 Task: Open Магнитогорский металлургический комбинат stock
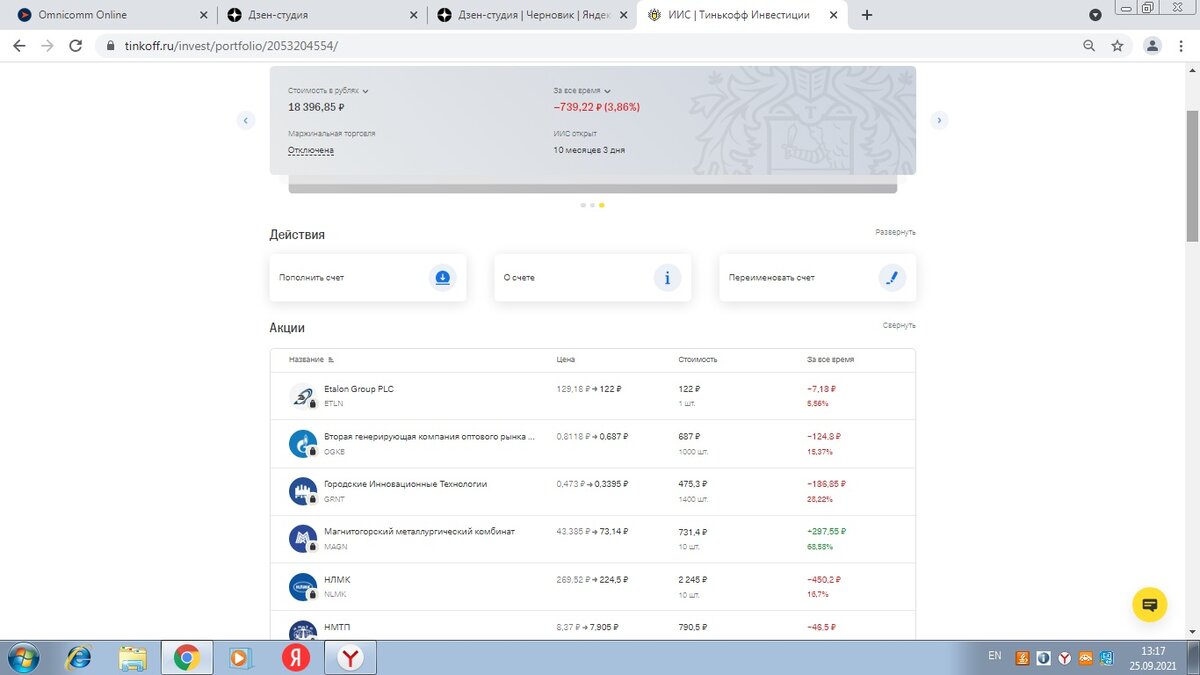pos(593,539)
